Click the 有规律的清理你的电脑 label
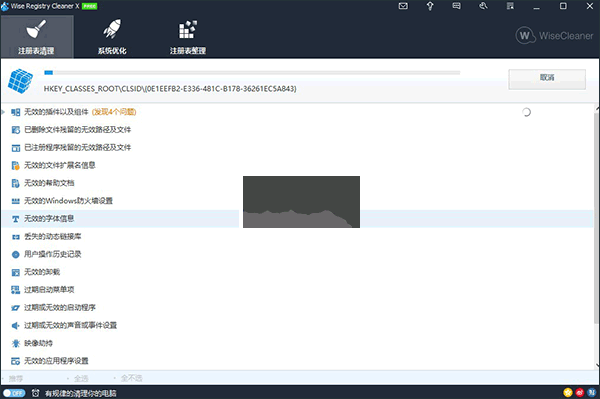This screenshot has height=399, width=600. 81,393
